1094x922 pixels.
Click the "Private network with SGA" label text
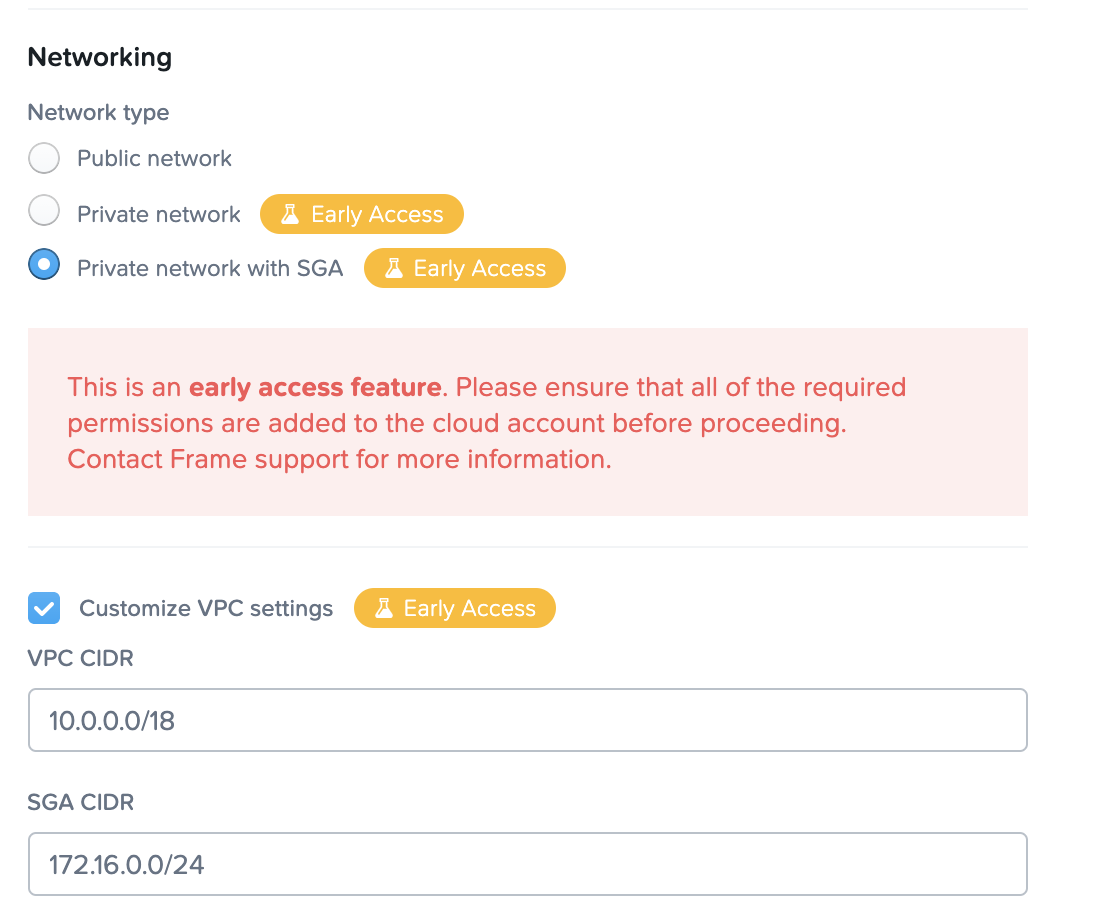click(210, 268)
